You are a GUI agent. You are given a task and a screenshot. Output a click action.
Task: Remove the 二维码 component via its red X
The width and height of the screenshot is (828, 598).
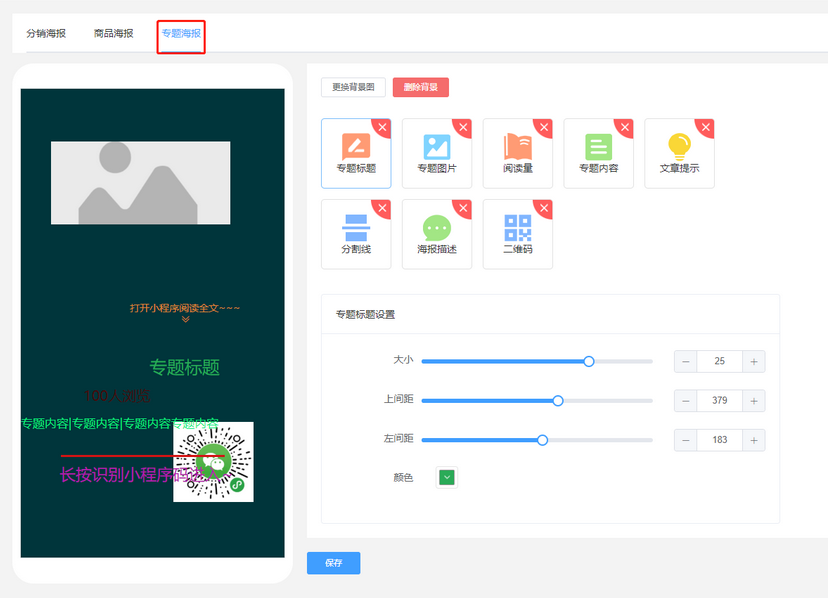click(x=545, y=206)
